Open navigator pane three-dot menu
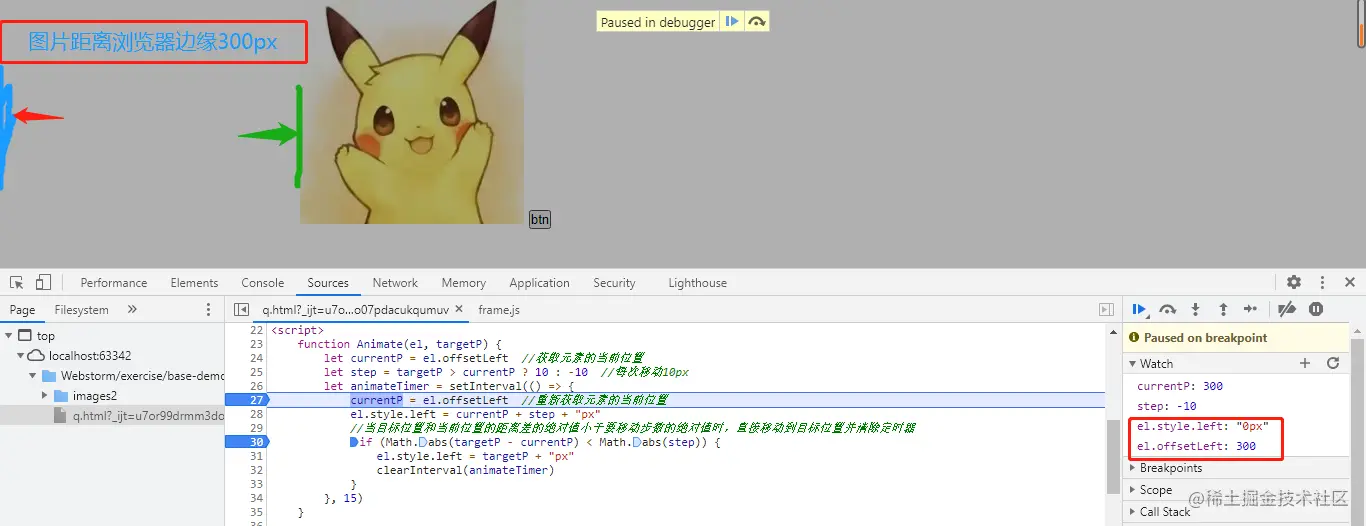Viewport: 1366px width, 526px height. (208, 310)
